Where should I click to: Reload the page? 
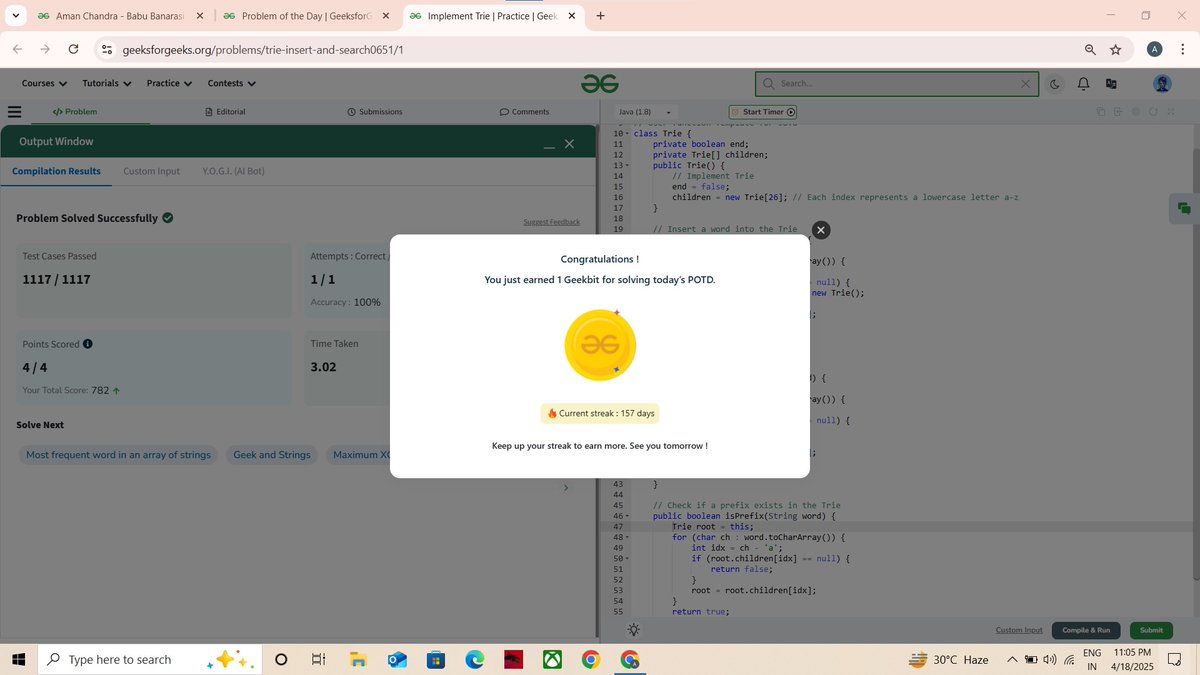pos(73,49)
